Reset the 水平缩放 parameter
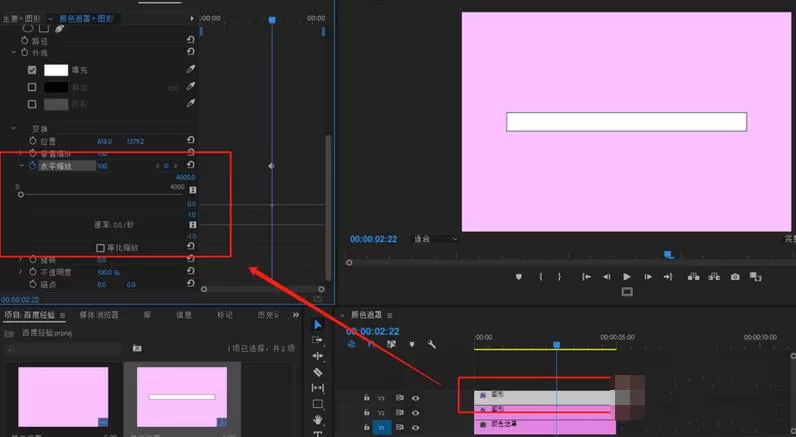Viewport: 796px width, 437px height. 190,165
